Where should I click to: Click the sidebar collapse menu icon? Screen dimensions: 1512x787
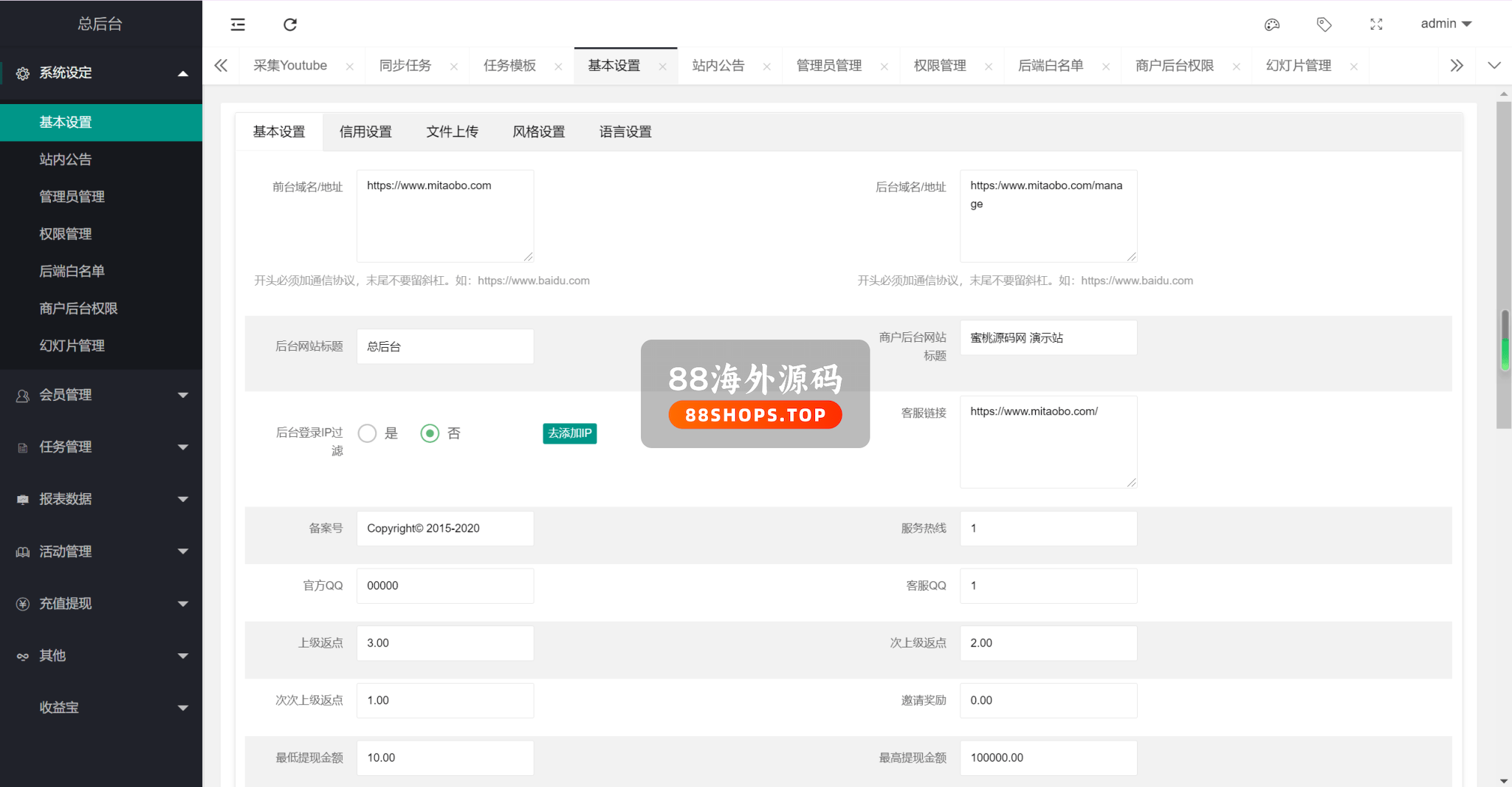pyautogui.click(x=238, y=24)
